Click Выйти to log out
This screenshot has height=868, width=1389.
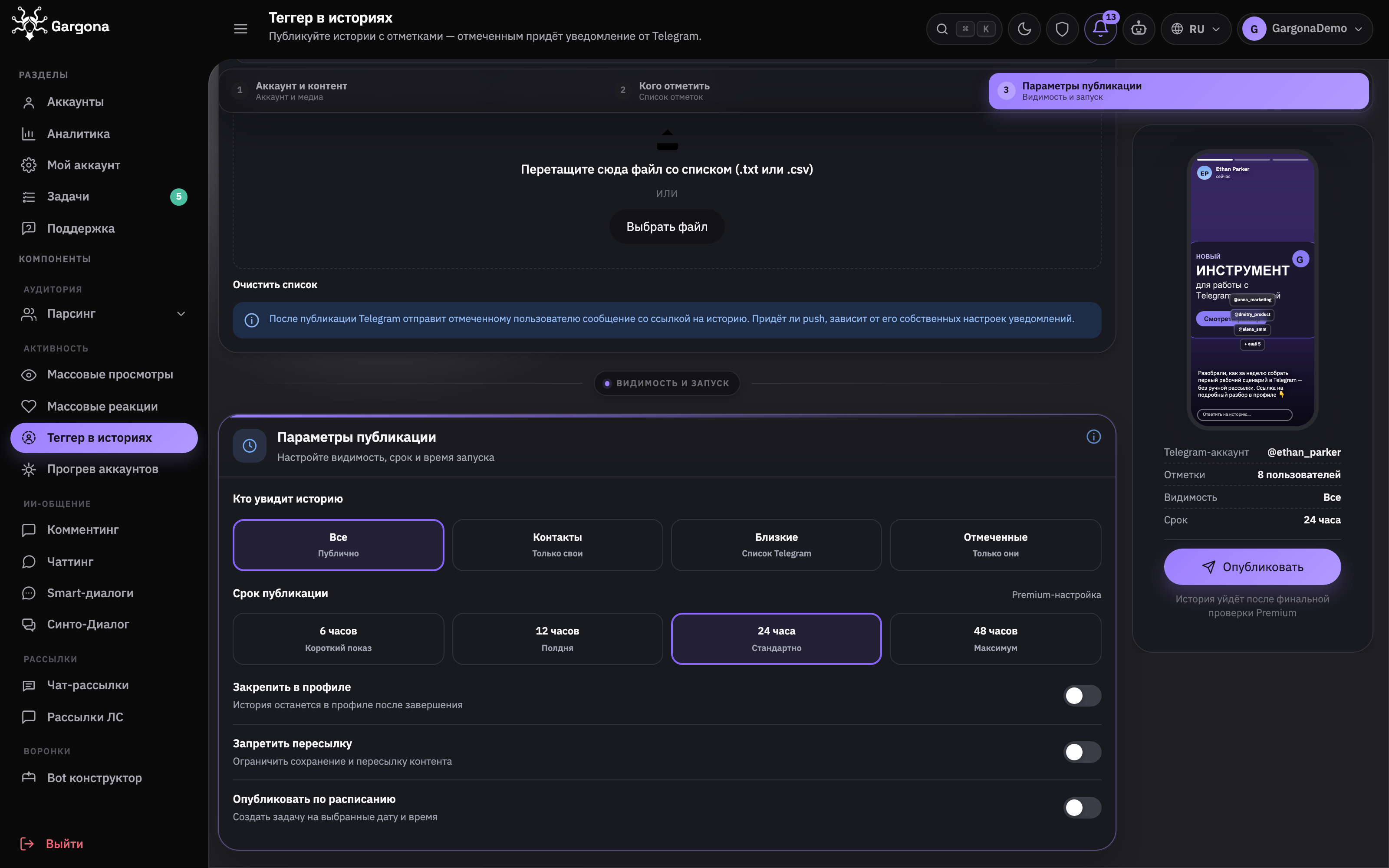tap(52, 844)
